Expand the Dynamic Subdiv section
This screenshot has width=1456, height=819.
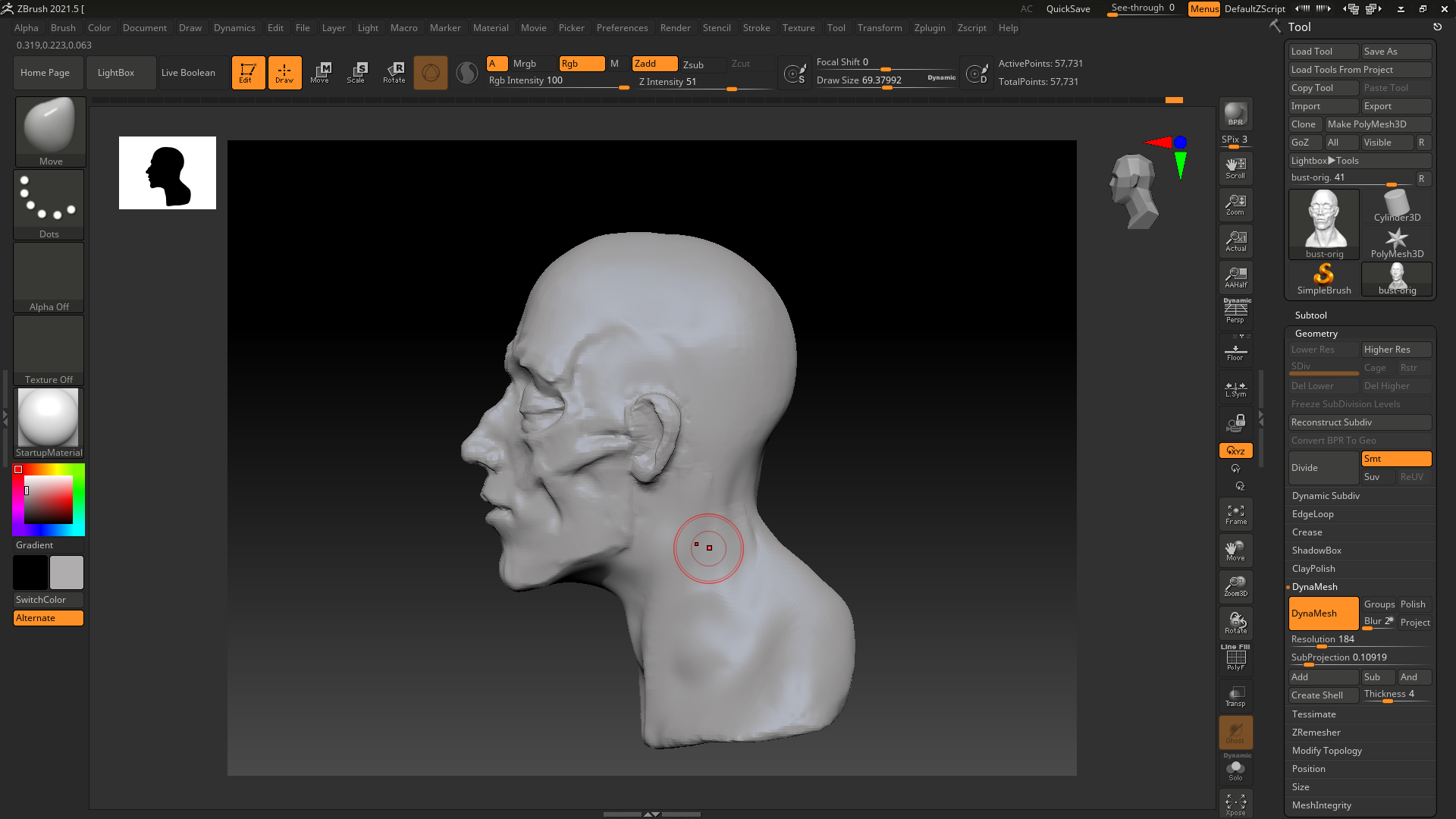coord(1326,496)
